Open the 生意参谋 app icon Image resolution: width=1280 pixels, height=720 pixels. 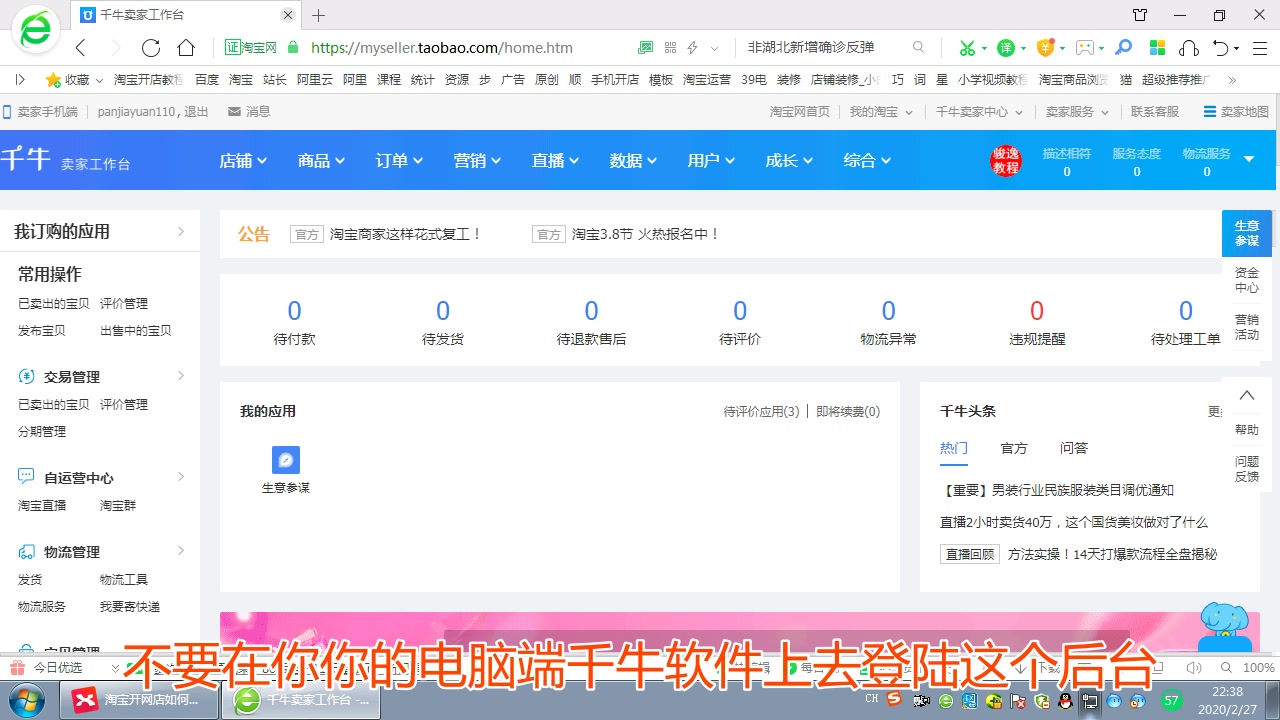point(286,460)
